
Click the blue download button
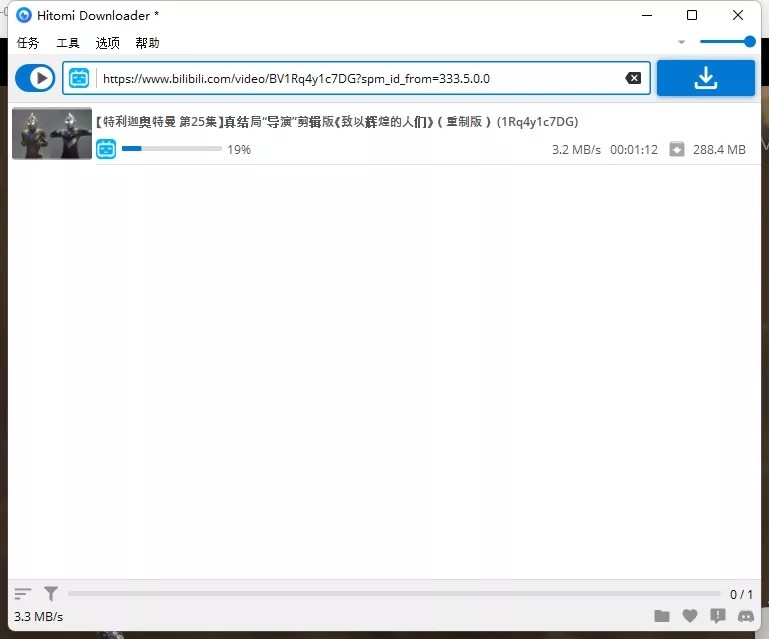click(705, 78)
